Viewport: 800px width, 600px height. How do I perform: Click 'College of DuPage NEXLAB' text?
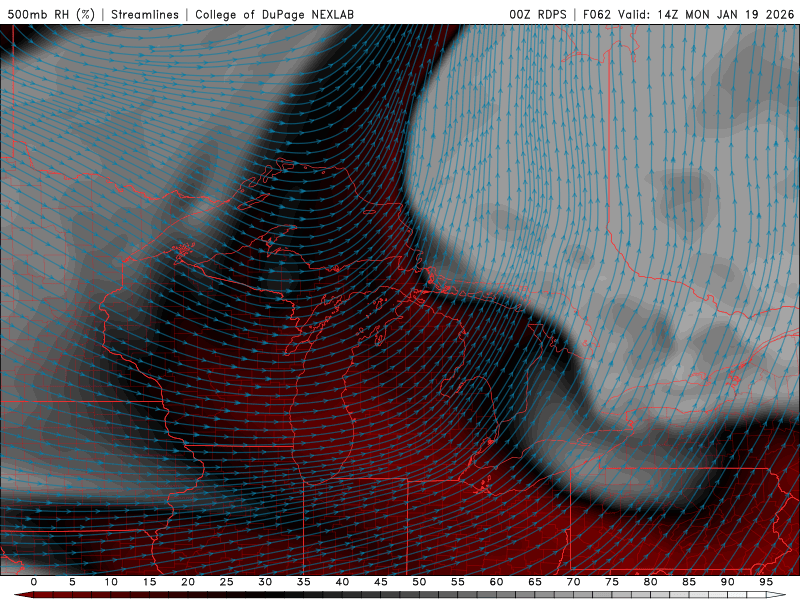coord(274,14)
